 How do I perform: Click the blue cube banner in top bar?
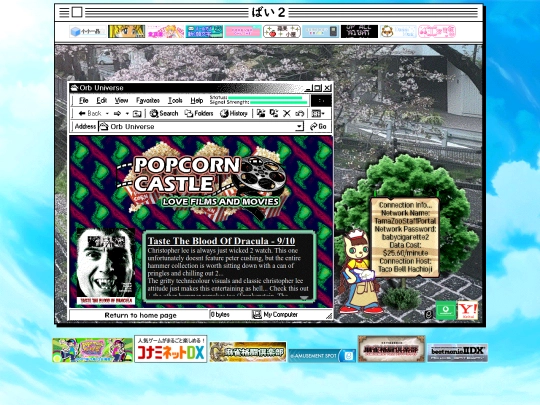88,31
